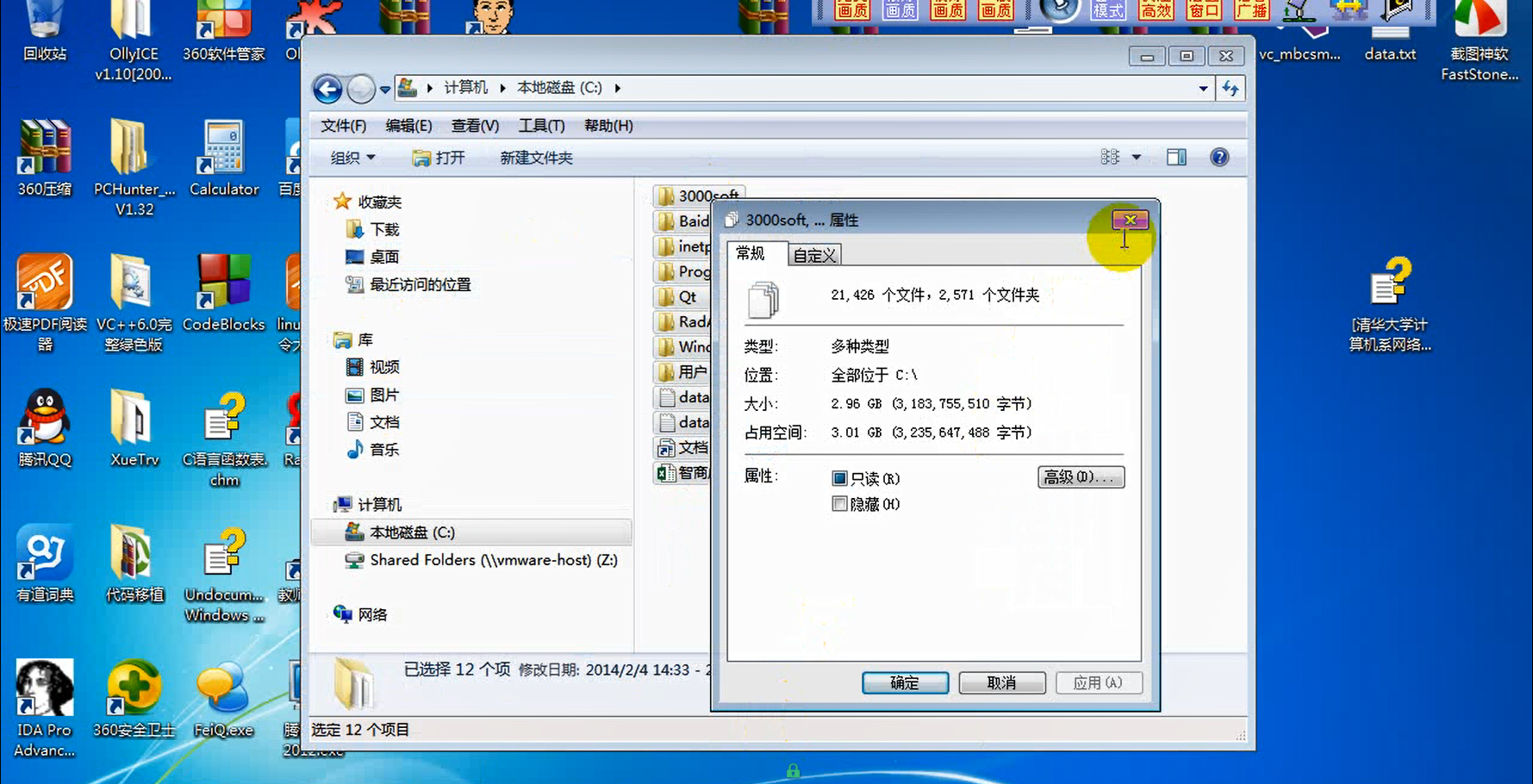Open OllyICE debugger from the desktop
1533x784 pixels.
tap(132, 26)
